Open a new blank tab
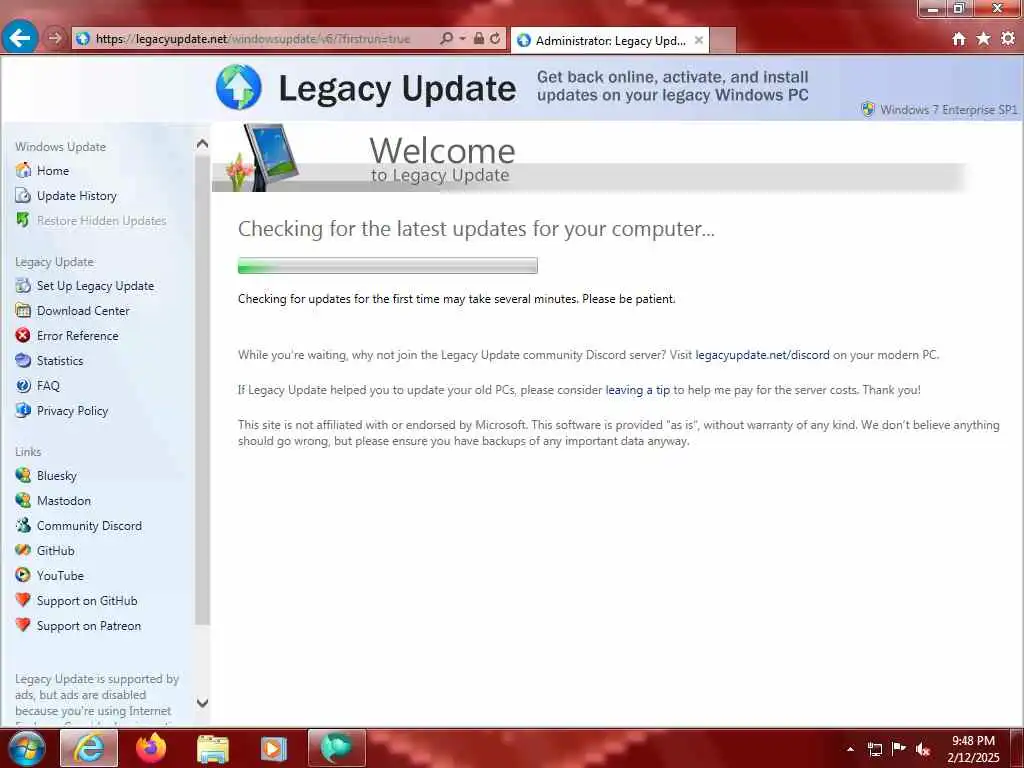The height and width of the screenshot is (768, 1024). click(x=723, y=40)
